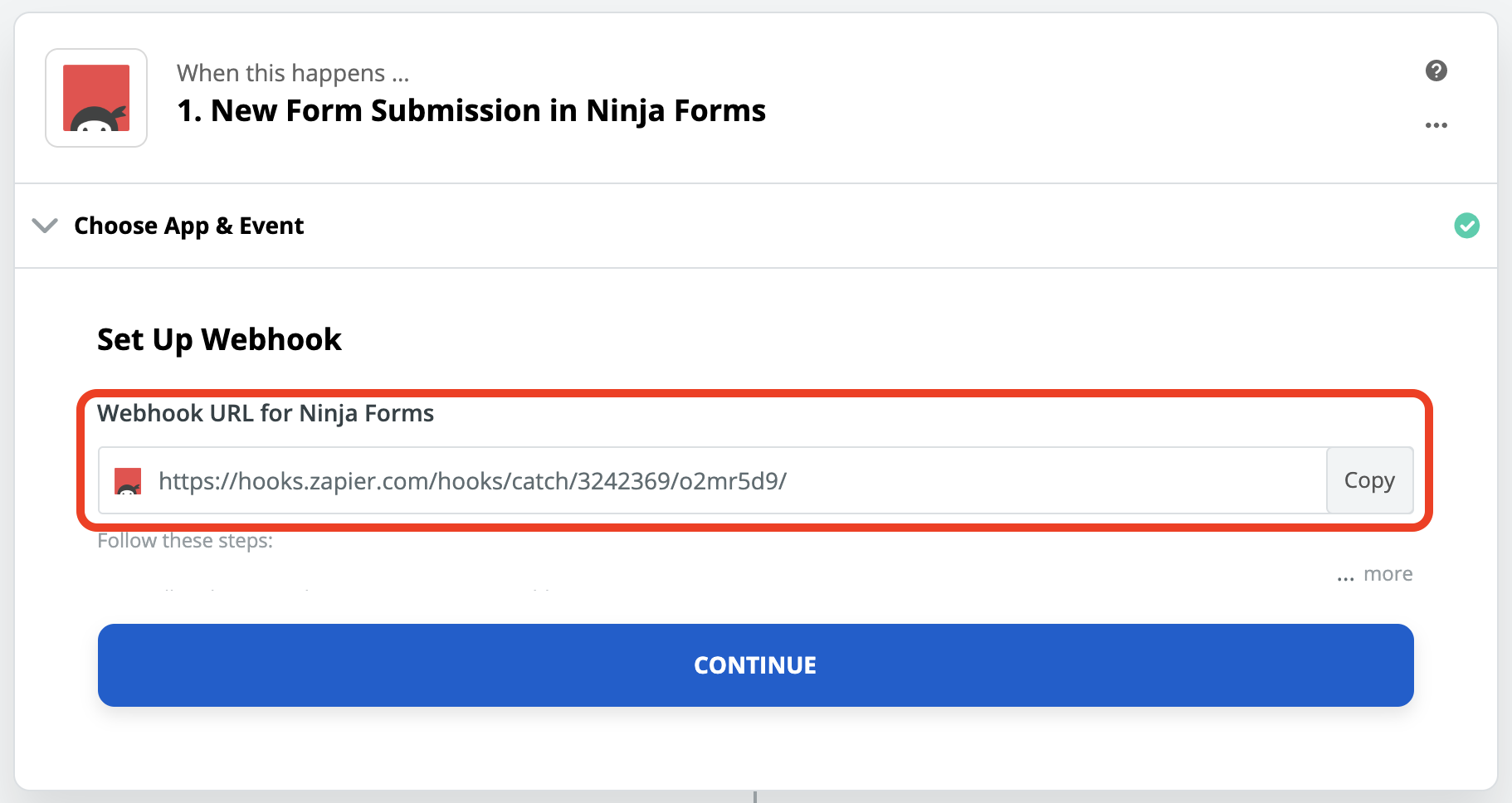Click the question mark icon in the card corner
This screenshot has height=803, width=1512.
[1436, 71]
